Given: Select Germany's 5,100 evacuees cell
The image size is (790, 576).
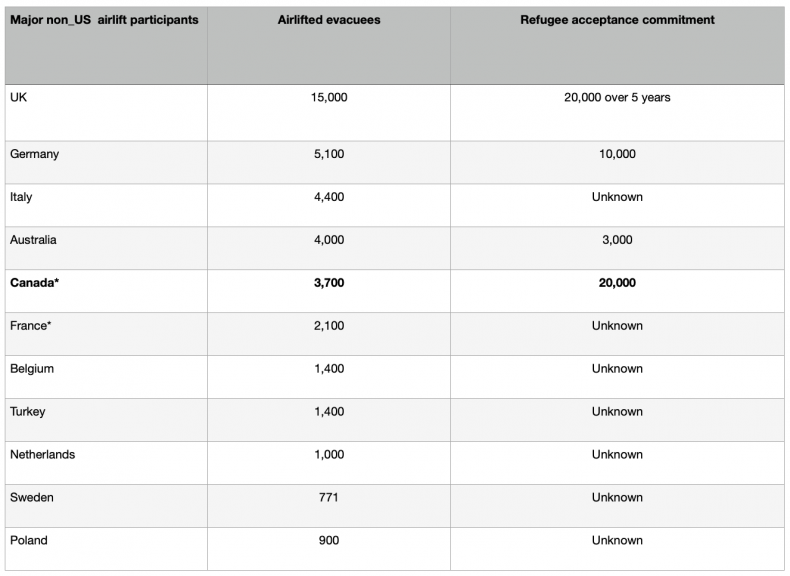Looking at the screenshot, I should [329, 155].
